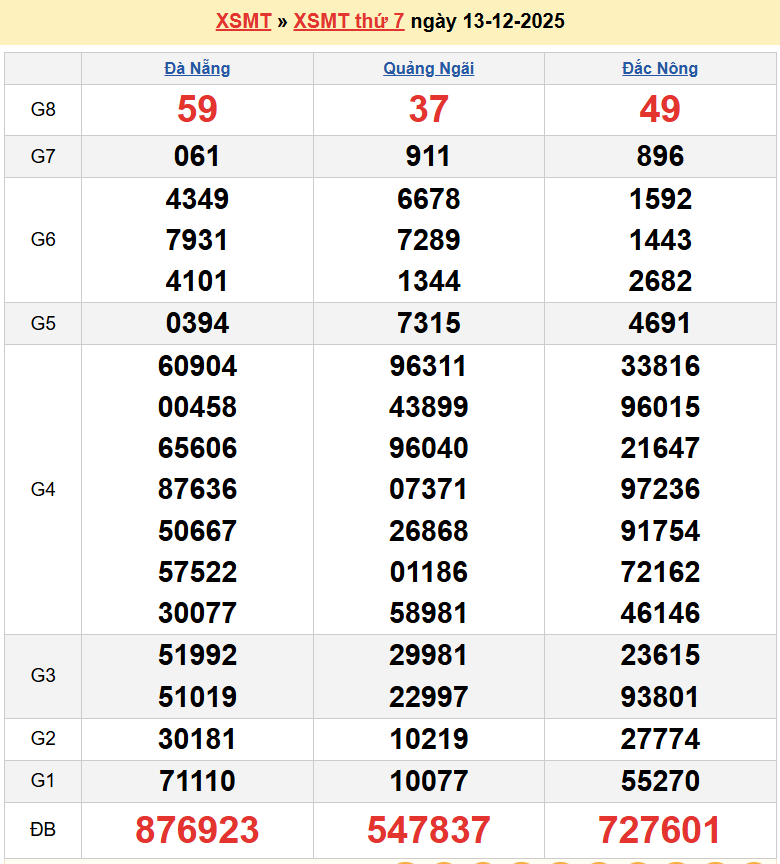Click Quảng Ngãi G2 number 10219
Image resolution: width=780 pixels, height=864 pixels.
[429, 739]
